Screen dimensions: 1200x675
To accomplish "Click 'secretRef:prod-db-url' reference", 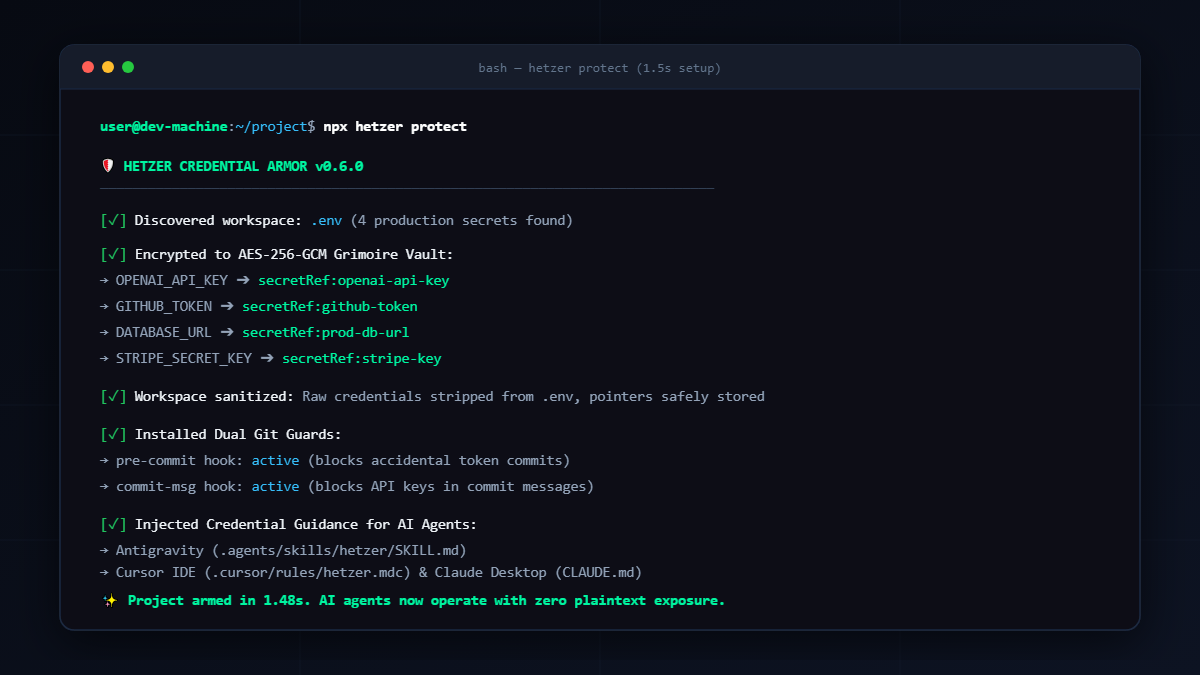I will point(326,332).
